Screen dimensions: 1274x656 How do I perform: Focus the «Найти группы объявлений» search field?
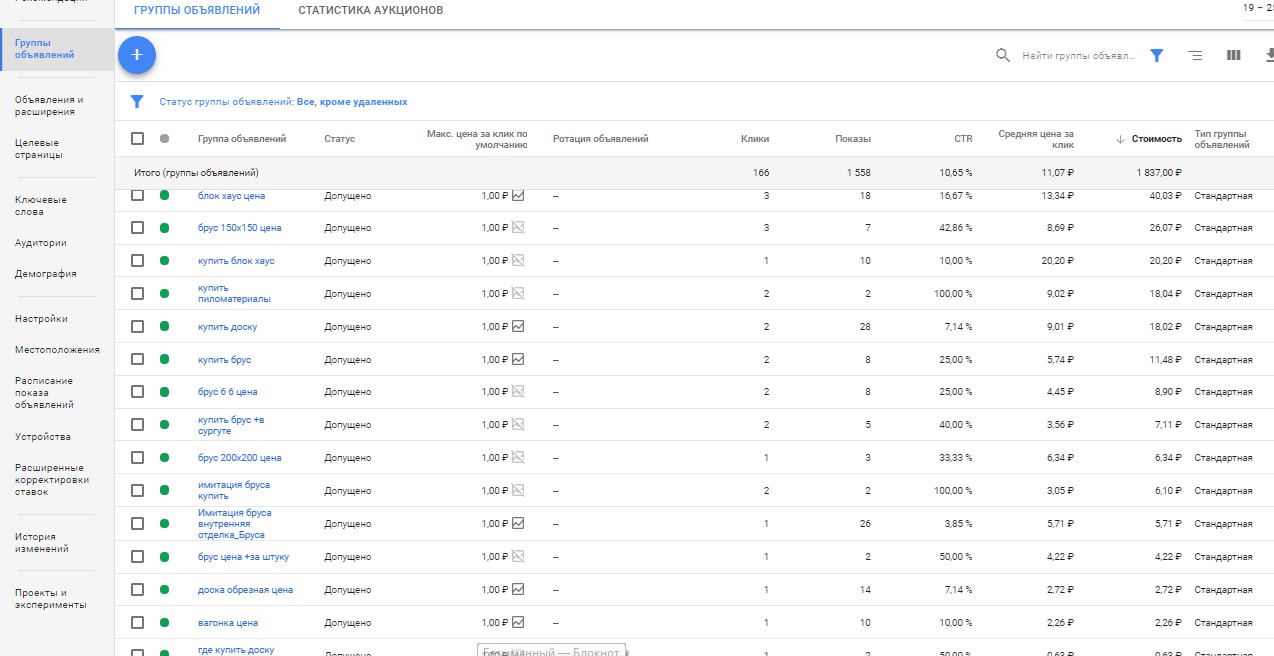coord(1078,56)
